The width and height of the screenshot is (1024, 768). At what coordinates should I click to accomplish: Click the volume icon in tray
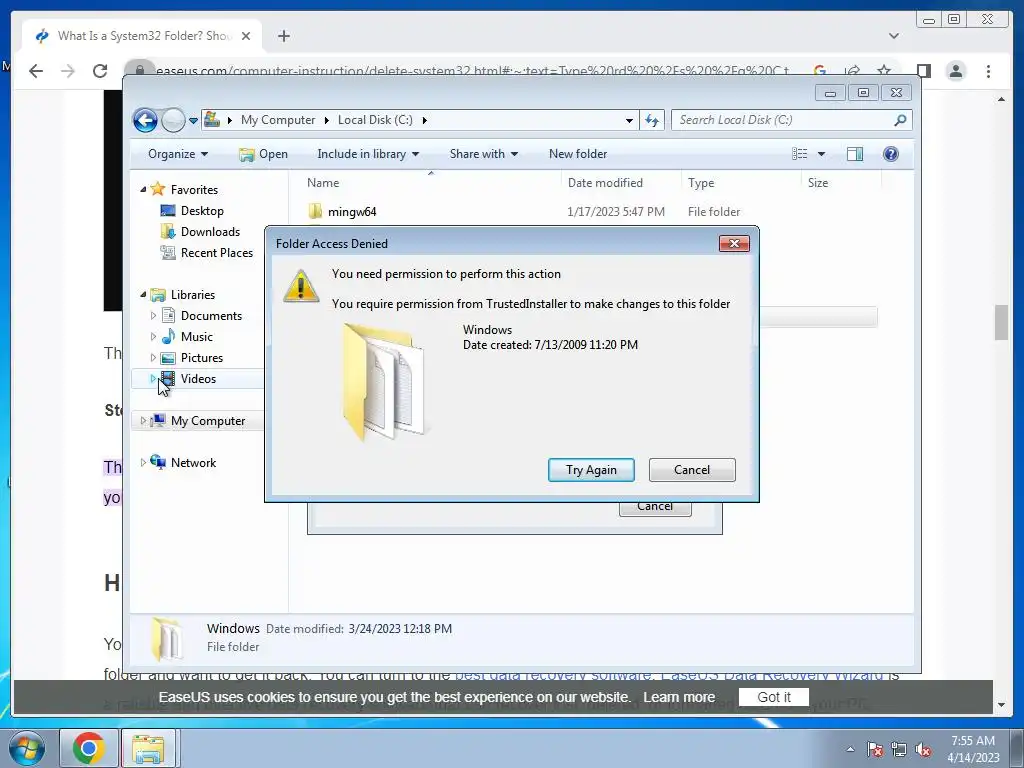pyautogui.click(x=923, y=750)
